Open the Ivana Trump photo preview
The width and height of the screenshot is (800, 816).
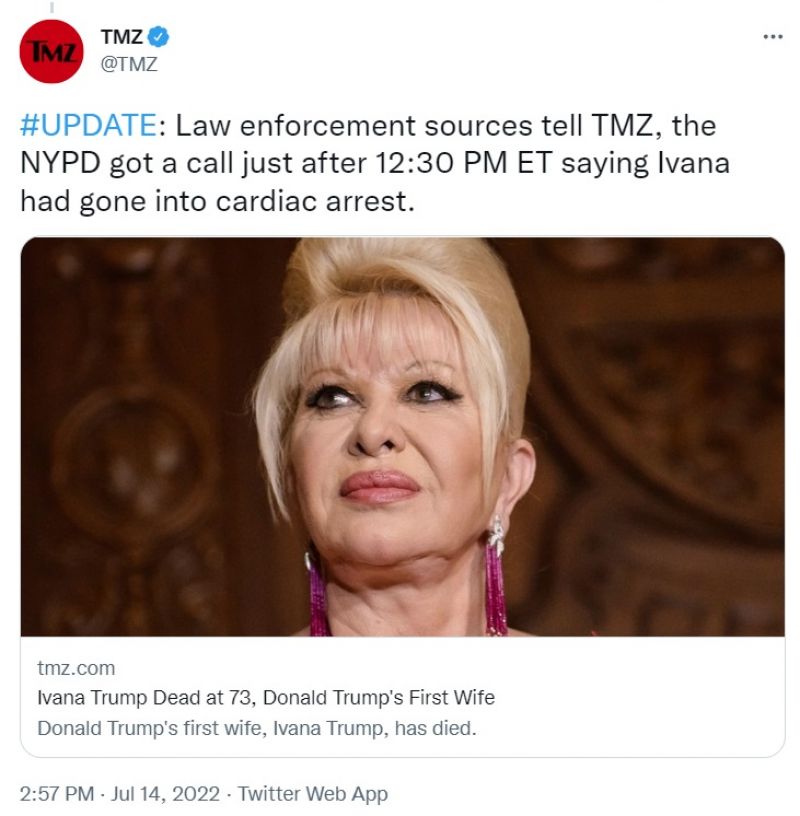coord(402,437)
